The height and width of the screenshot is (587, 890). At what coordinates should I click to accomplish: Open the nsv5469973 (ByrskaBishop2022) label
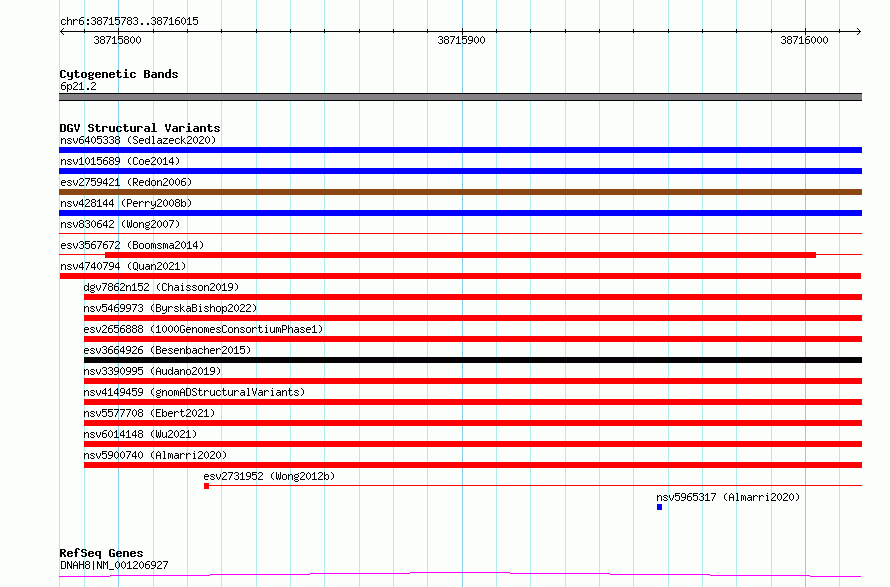(170, 308)
